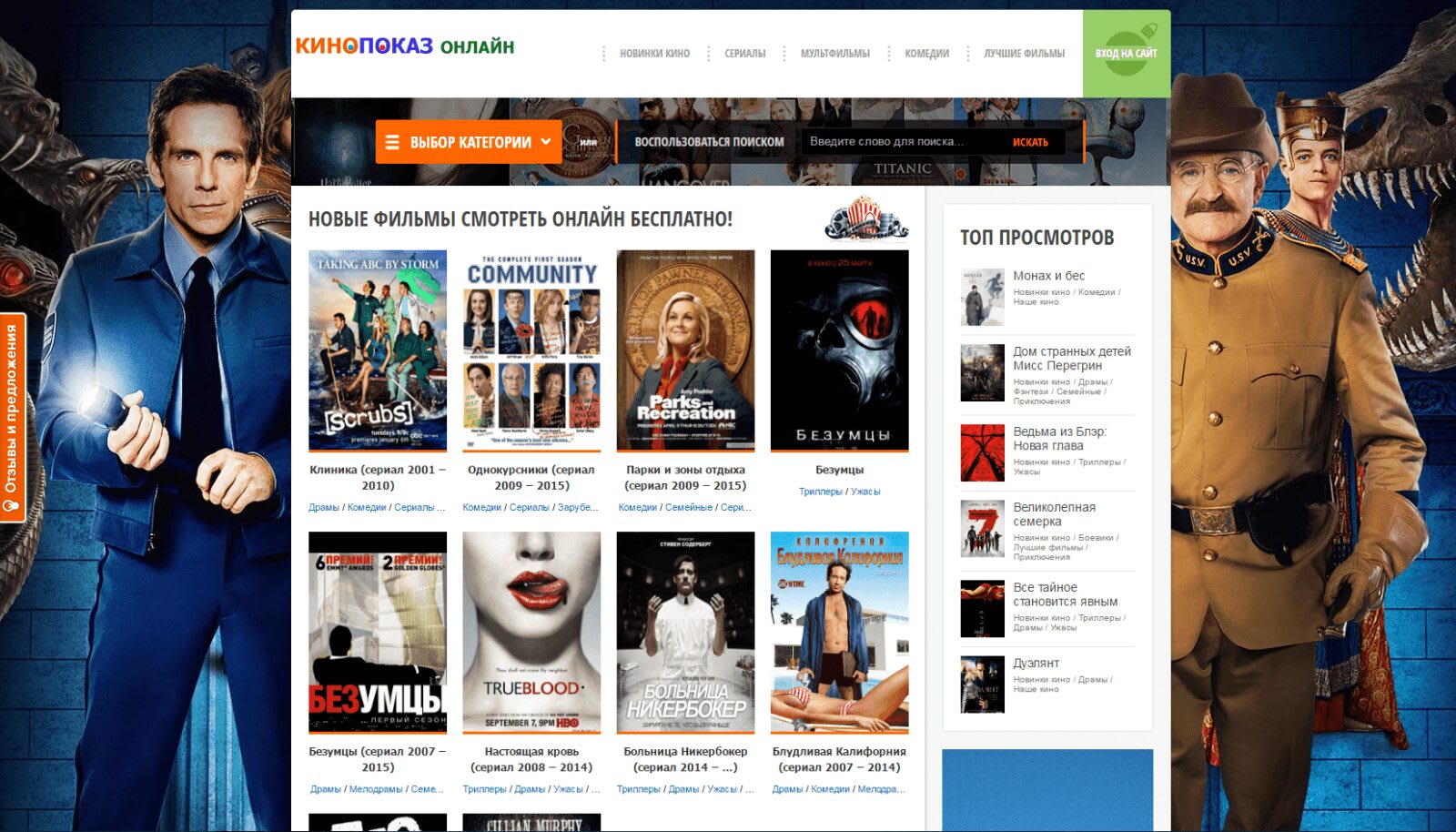Open the Комедии menu item
The image size is (1456, 832).
pos(926,54)
